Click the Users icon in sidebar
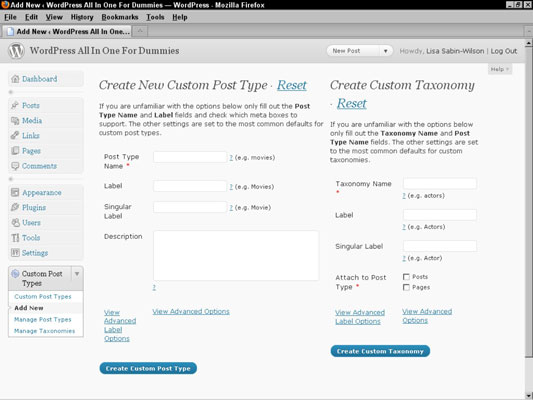 pos(15,223)
